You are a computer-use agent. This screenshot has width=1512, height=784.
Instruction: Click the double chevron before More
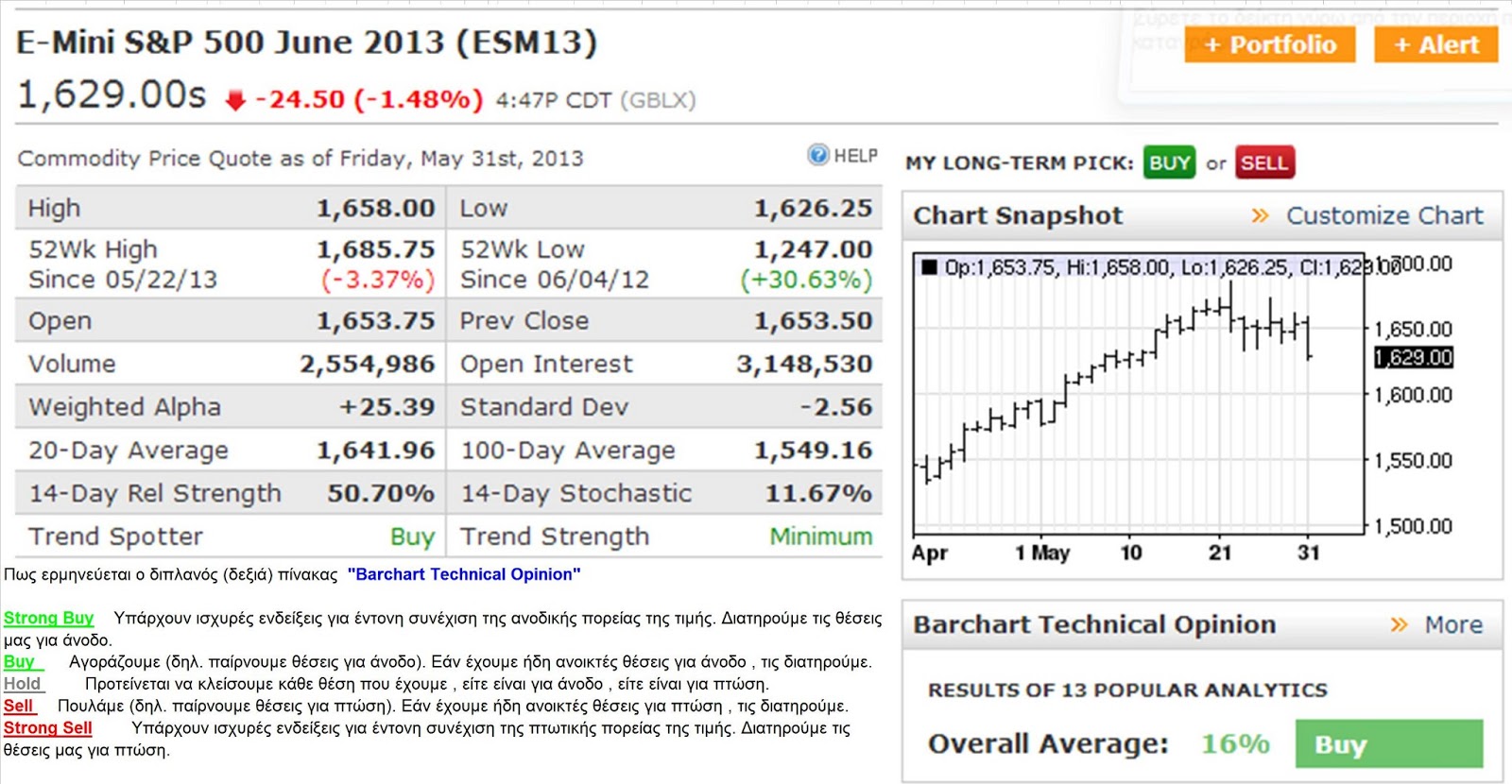1399,624
